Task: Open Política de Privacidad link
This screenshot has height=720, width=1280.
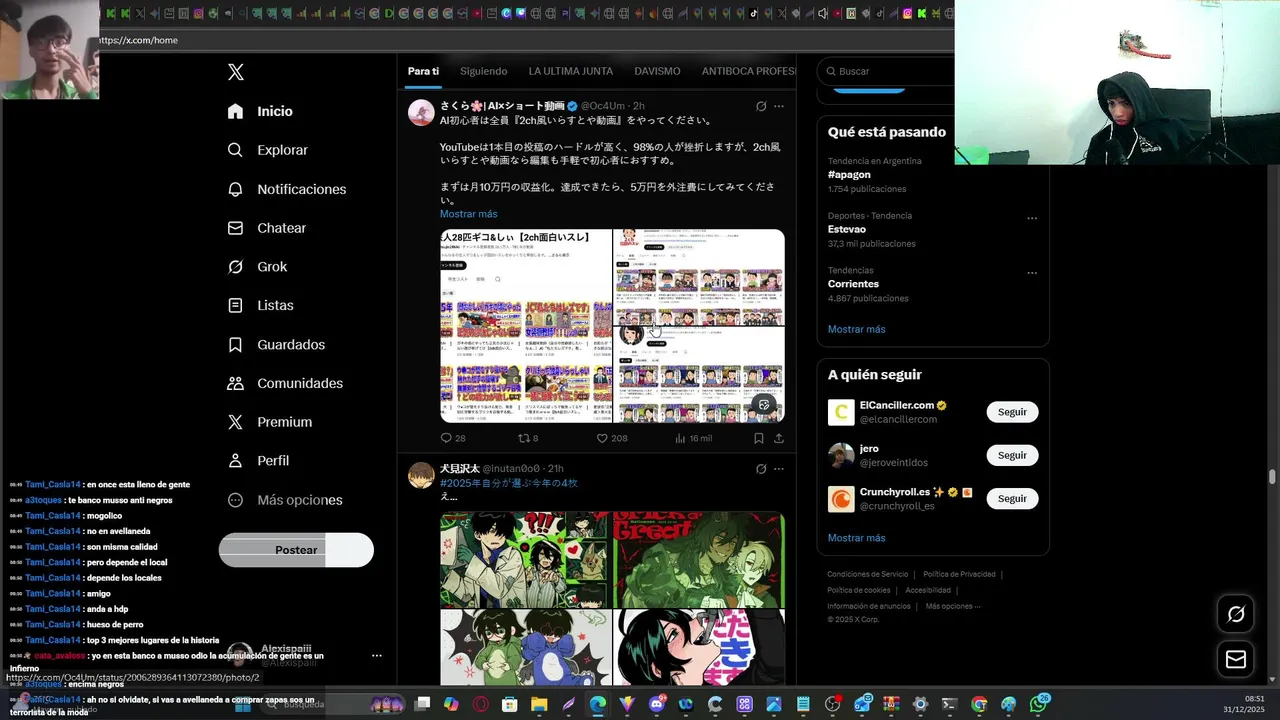Action: click(959, 574)
